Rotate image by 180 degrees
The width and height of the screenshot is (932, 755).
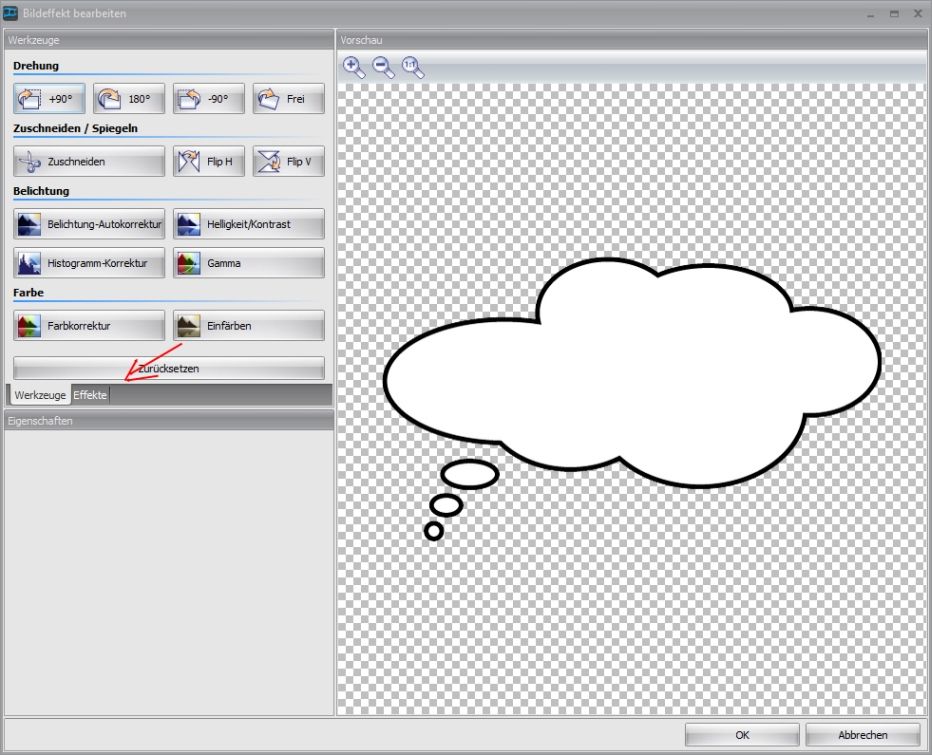point(129,99)
